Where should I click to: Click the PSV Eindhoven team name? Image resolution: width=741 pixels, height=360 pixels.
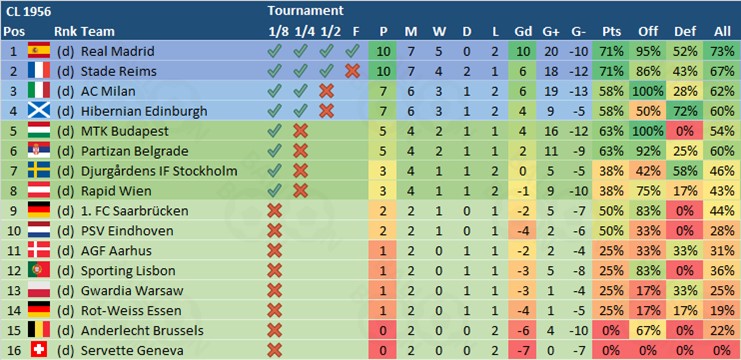[127, 231]
